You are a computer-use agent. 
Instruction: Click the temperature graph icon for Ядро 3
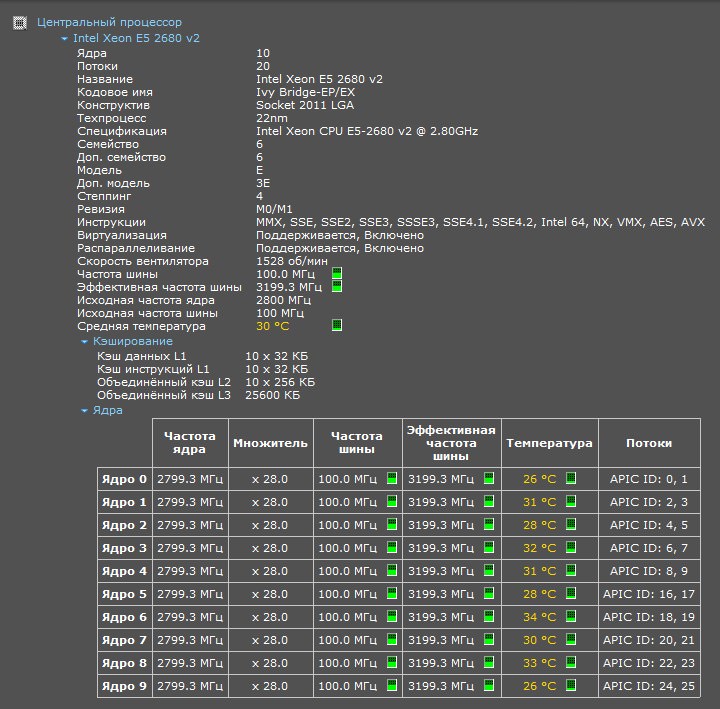[571, 547]
